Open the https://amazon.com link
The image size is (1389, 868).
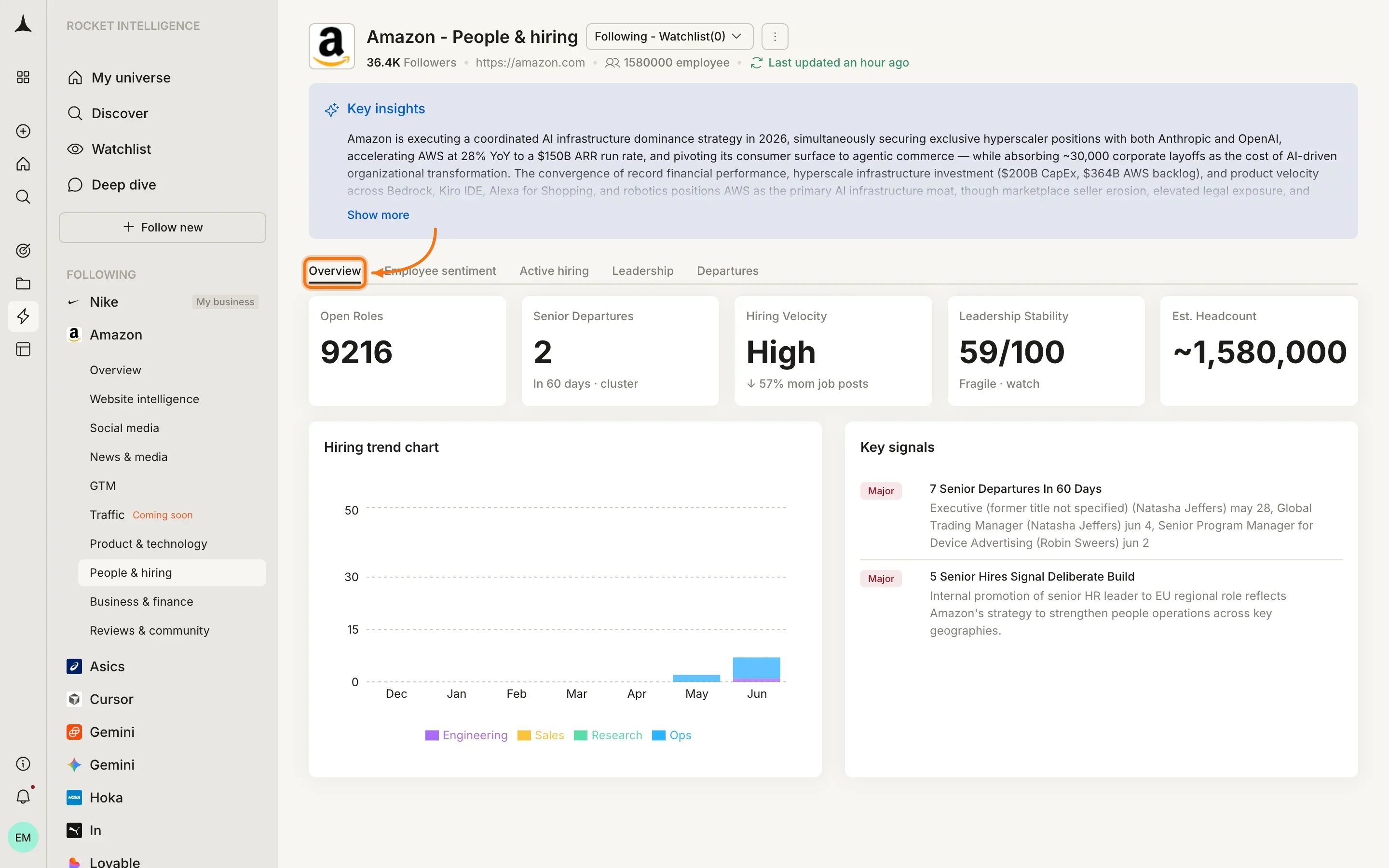coord(531,63)
